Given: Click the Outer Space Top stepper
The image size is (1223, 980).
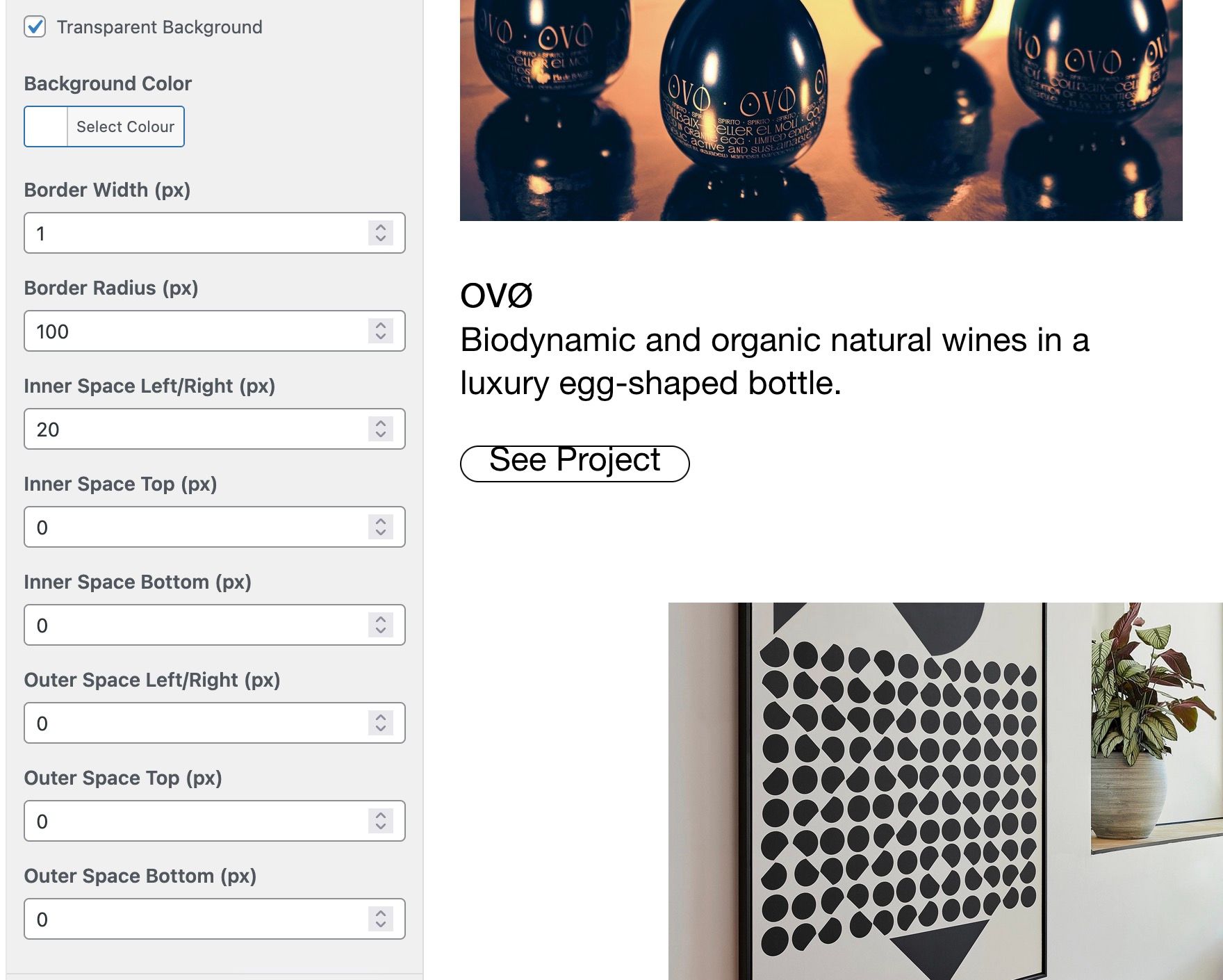Looking at the screenshot, I should 381,821.
